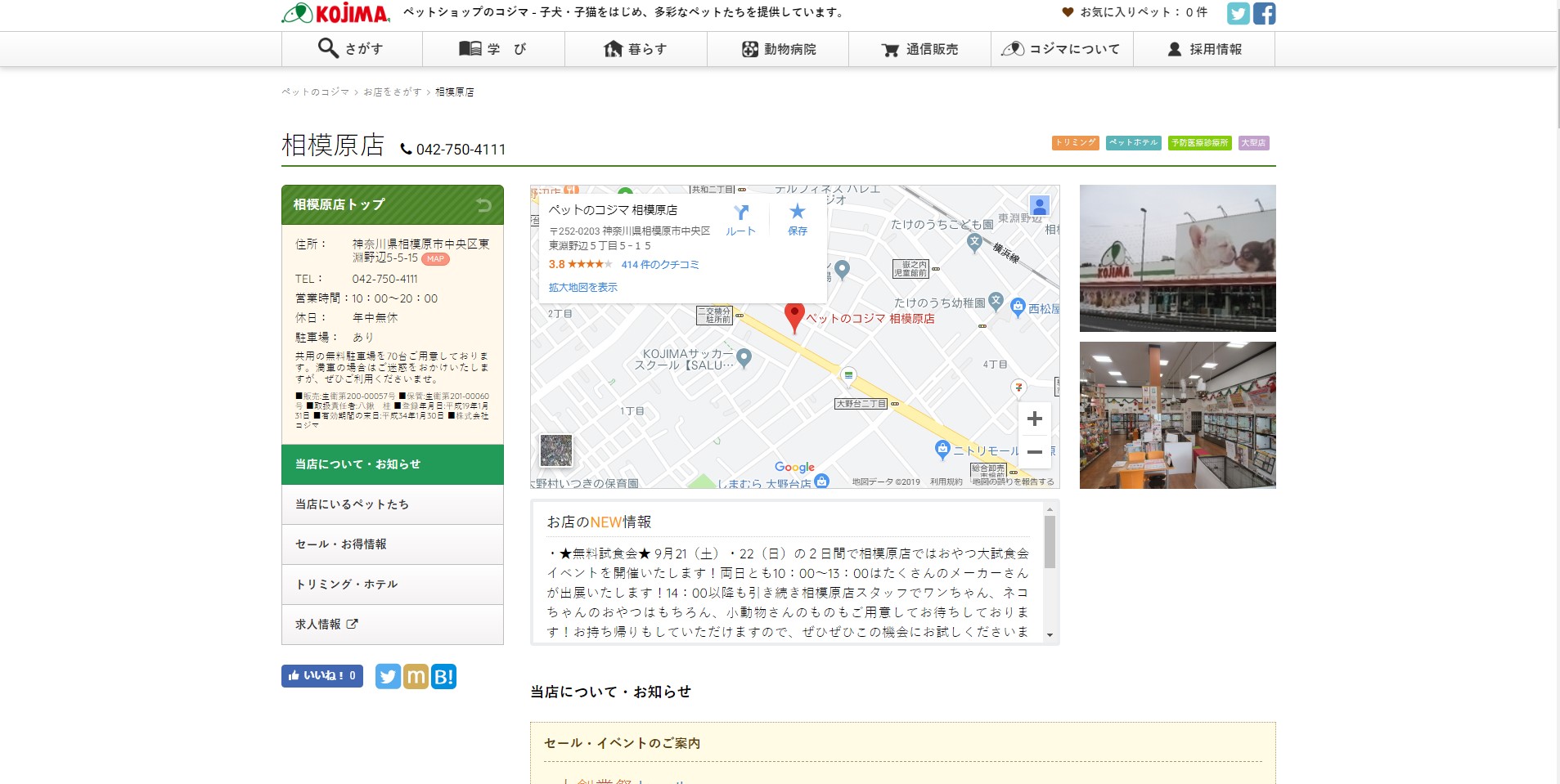Zoom out the map with minus
The height and width of the screenshot is (784, 1560).
point(1035,452)
